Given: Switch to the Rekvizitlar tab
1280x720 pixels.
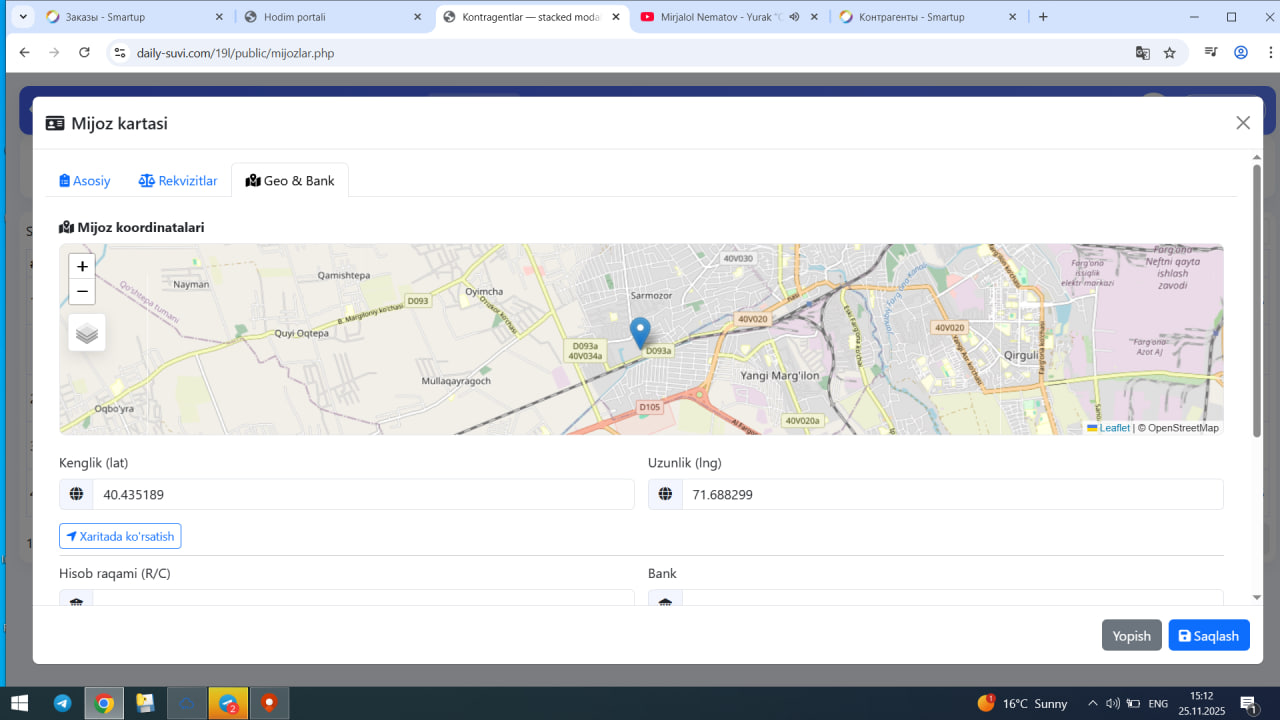Looking at the screenshot, I should pyautogui.click(x=178, y=181).
